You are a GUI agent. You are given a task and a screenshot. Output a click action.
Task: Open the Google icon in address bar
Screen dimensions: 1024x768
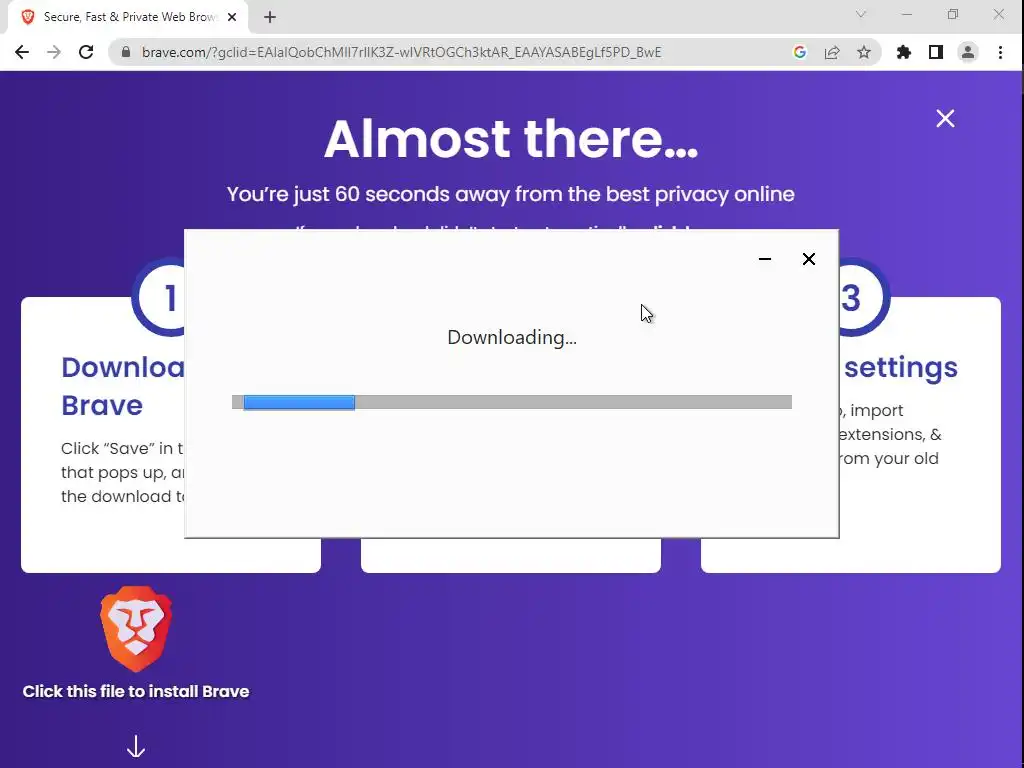(x=799, y=52)
